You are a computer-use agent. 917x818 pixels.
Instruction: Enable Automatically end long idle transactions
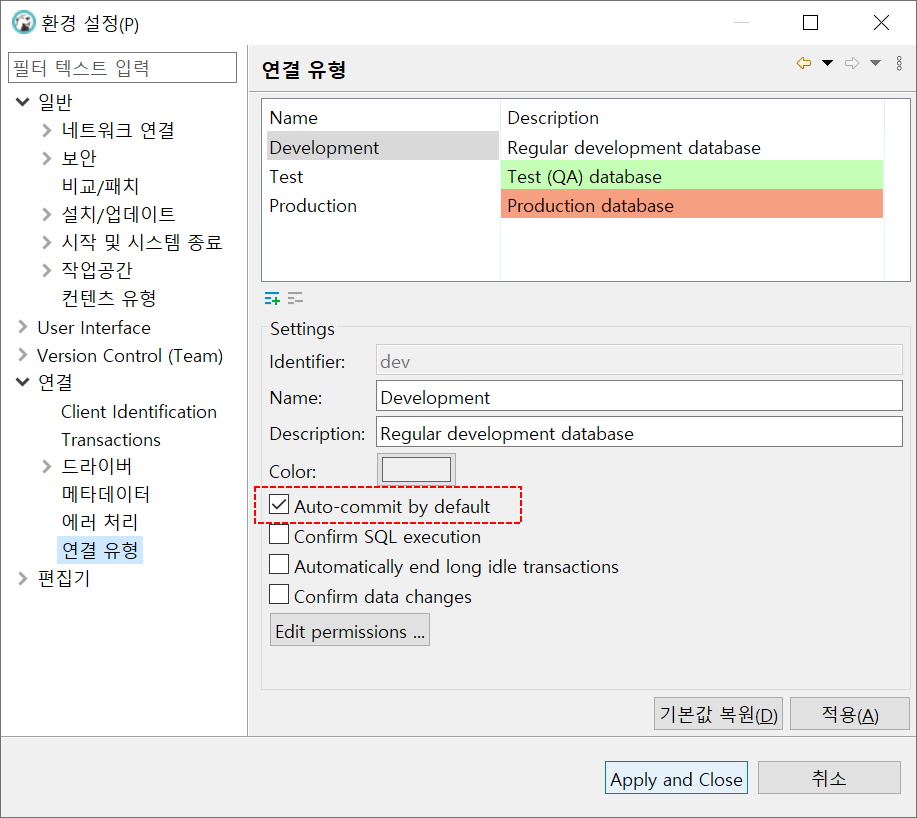[279, 564]
